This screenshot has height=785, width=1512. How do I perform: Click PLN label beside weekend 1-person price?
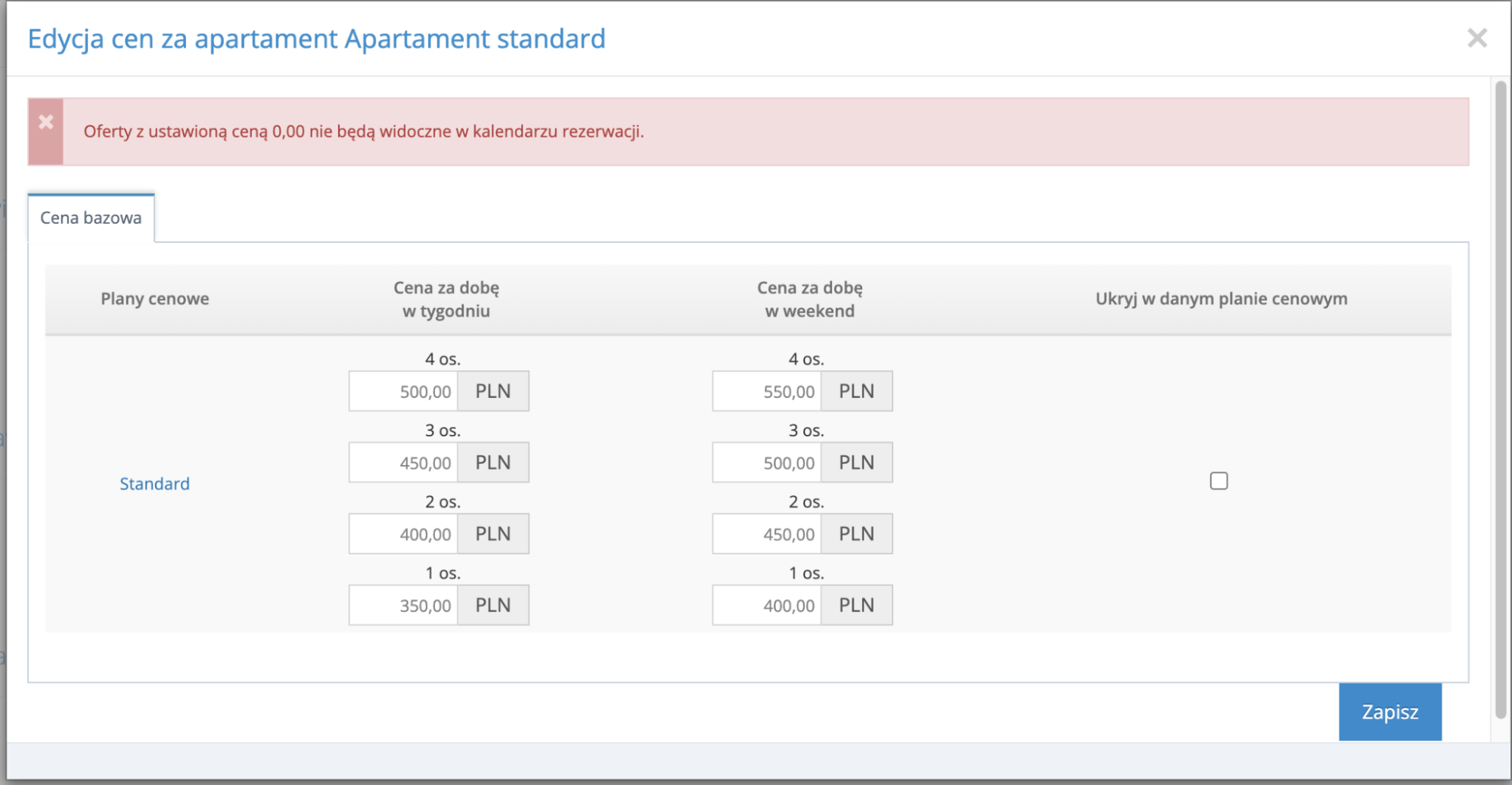[x=856, y=605]
